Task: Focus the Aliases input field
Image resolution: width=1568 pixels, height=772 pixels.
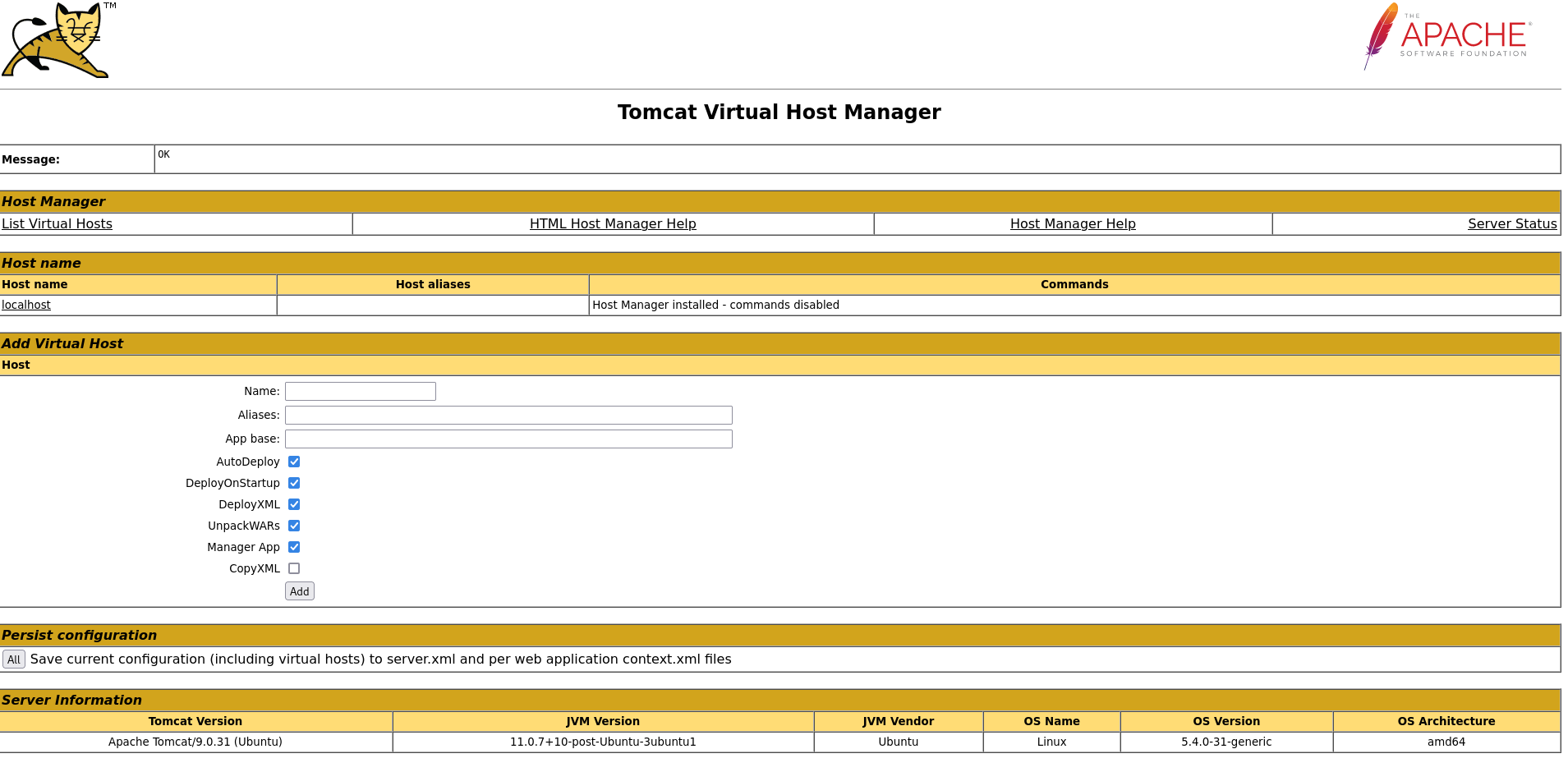Action: tap(508, 416)
